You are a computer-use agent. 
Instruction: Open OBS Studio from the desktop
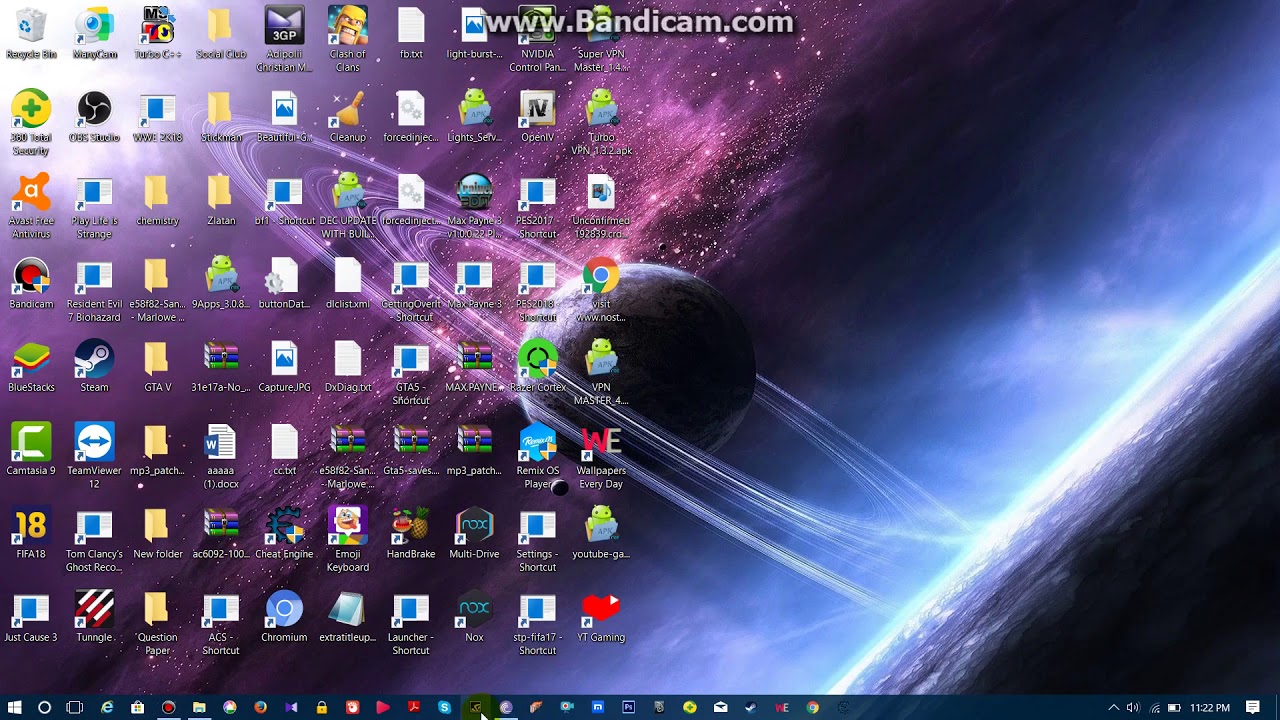pyautogui.click(x=94, y=117)
